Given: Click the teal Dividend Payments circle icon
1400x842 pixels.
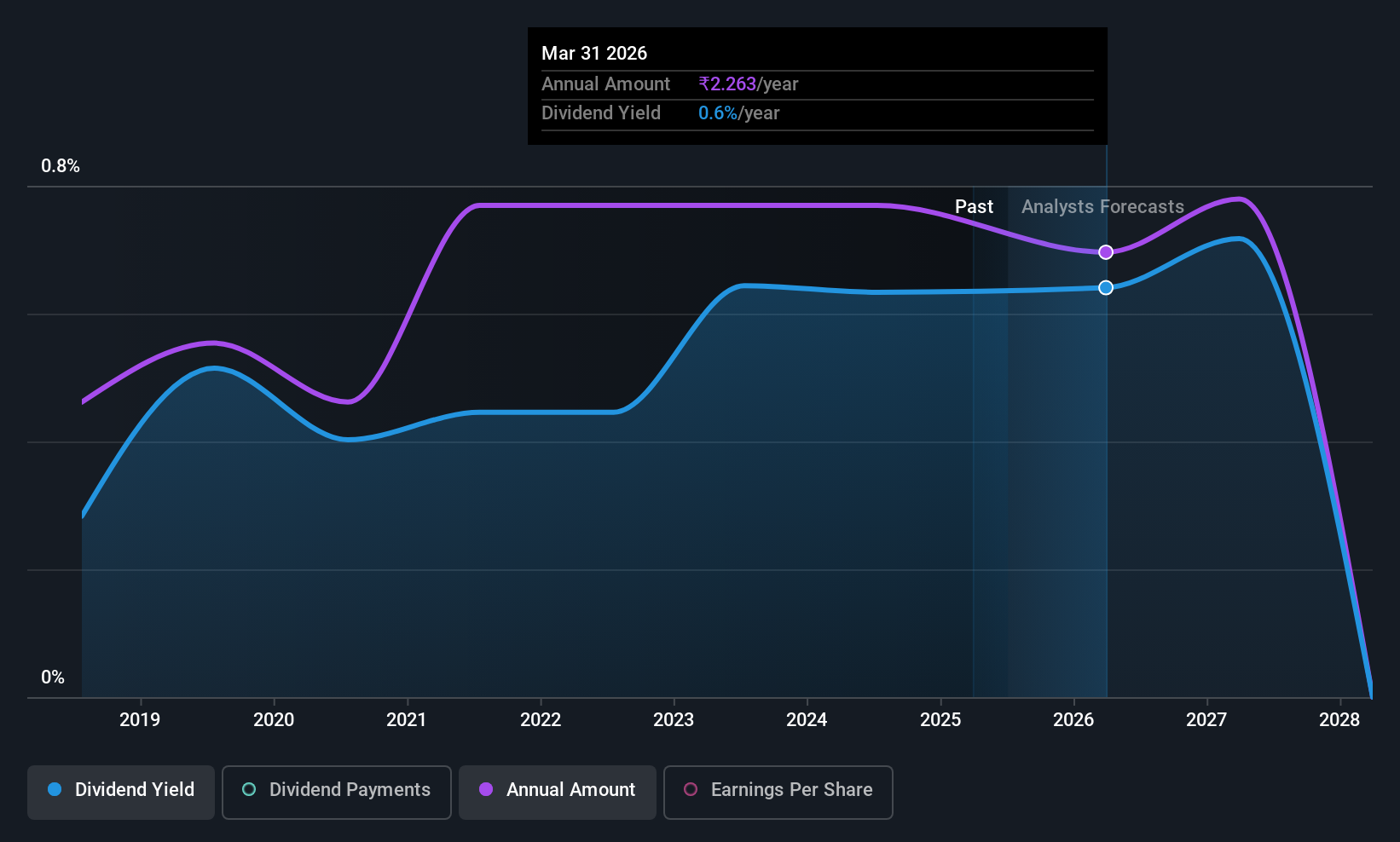Looking at the screenshot, I should (x=249, y=789).
